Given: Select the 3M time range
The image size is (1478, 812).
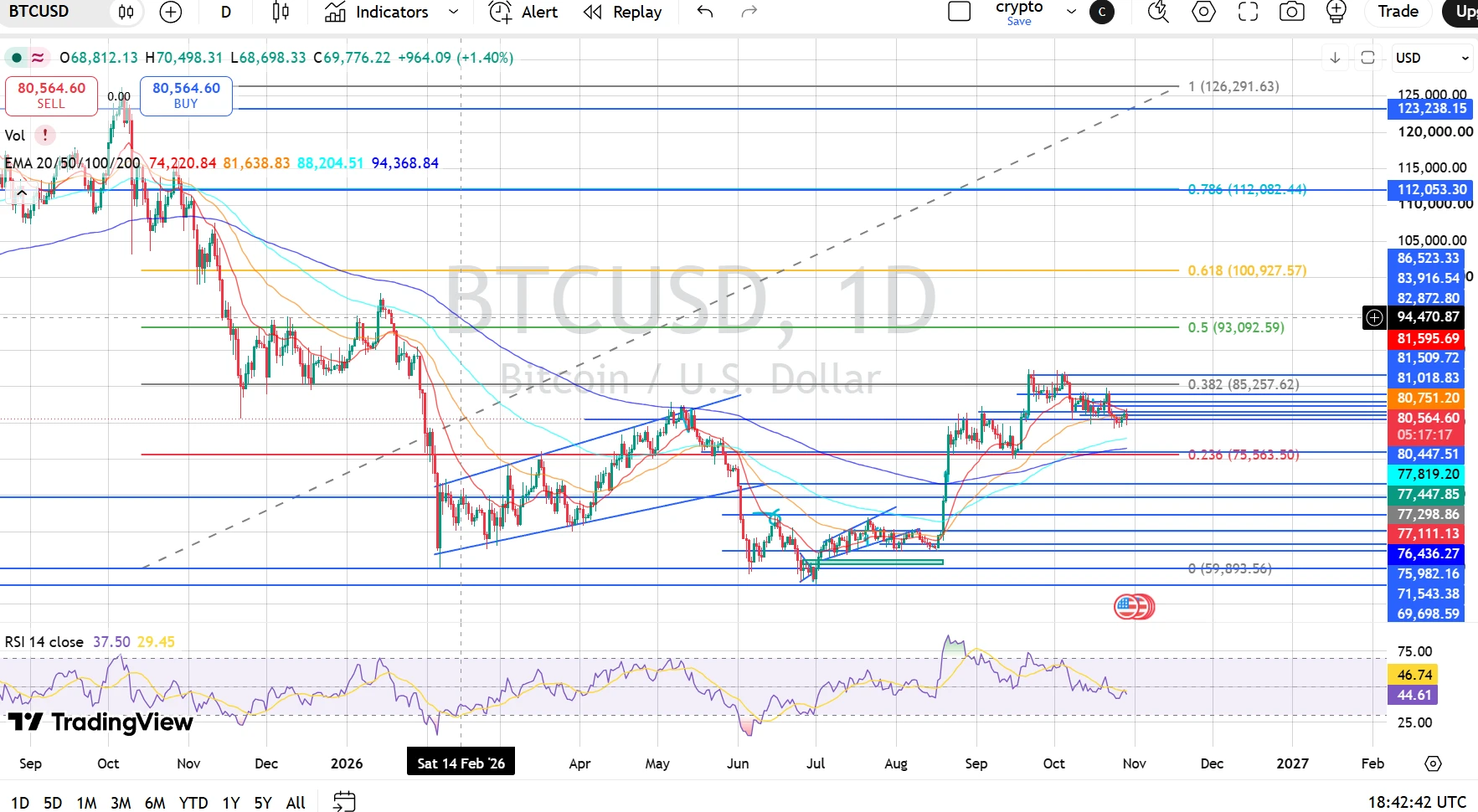Looking at the screenshot, I should [121, 803].
